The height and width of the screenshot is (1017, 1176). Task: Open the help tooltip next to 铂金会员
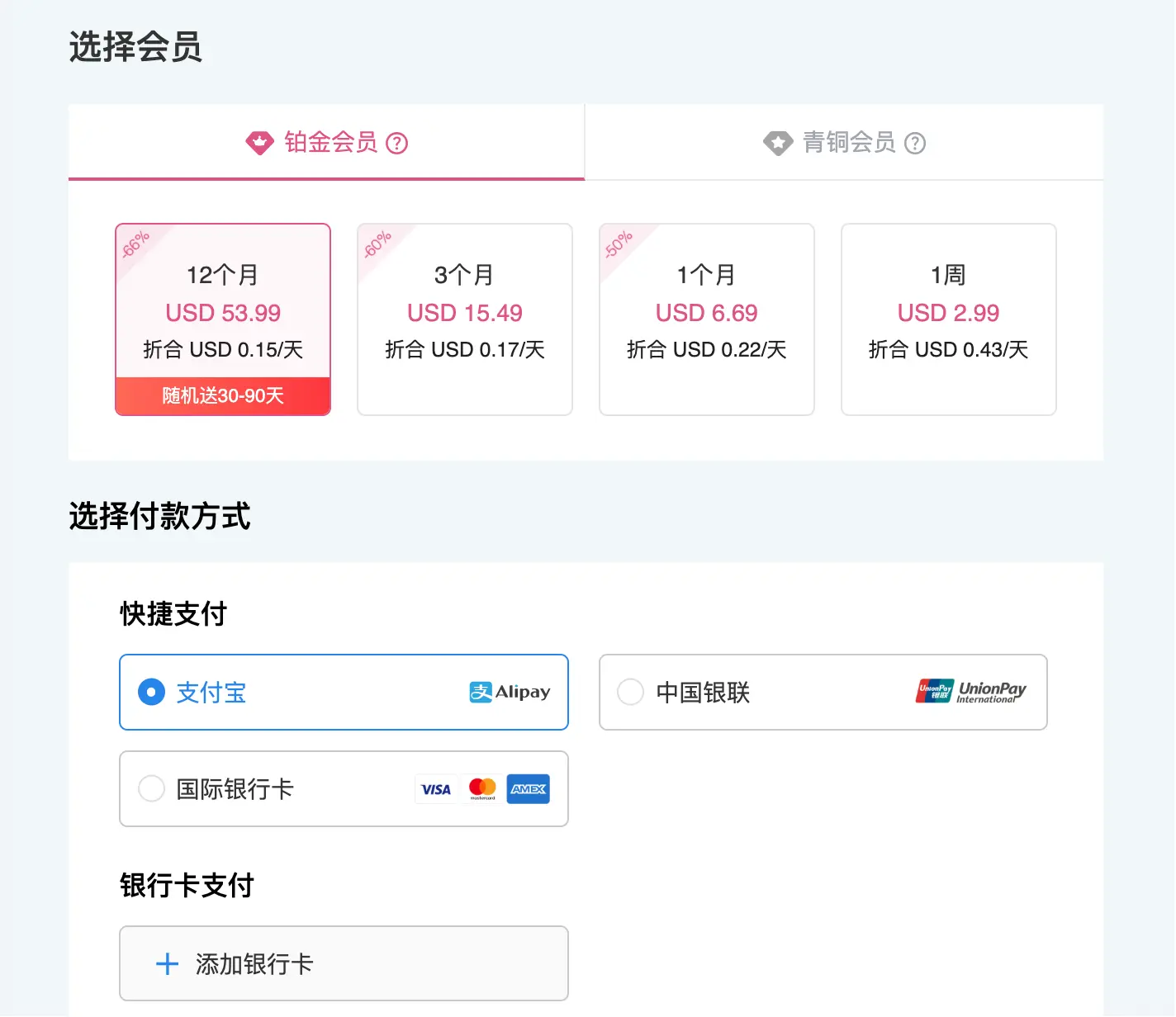point(398,143)
